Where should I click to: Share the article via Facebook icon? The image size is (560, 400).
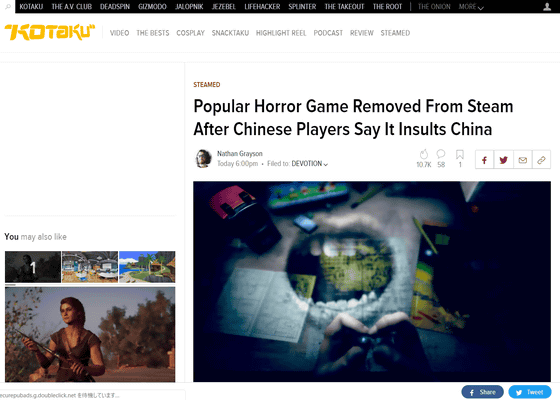[484, 160]
